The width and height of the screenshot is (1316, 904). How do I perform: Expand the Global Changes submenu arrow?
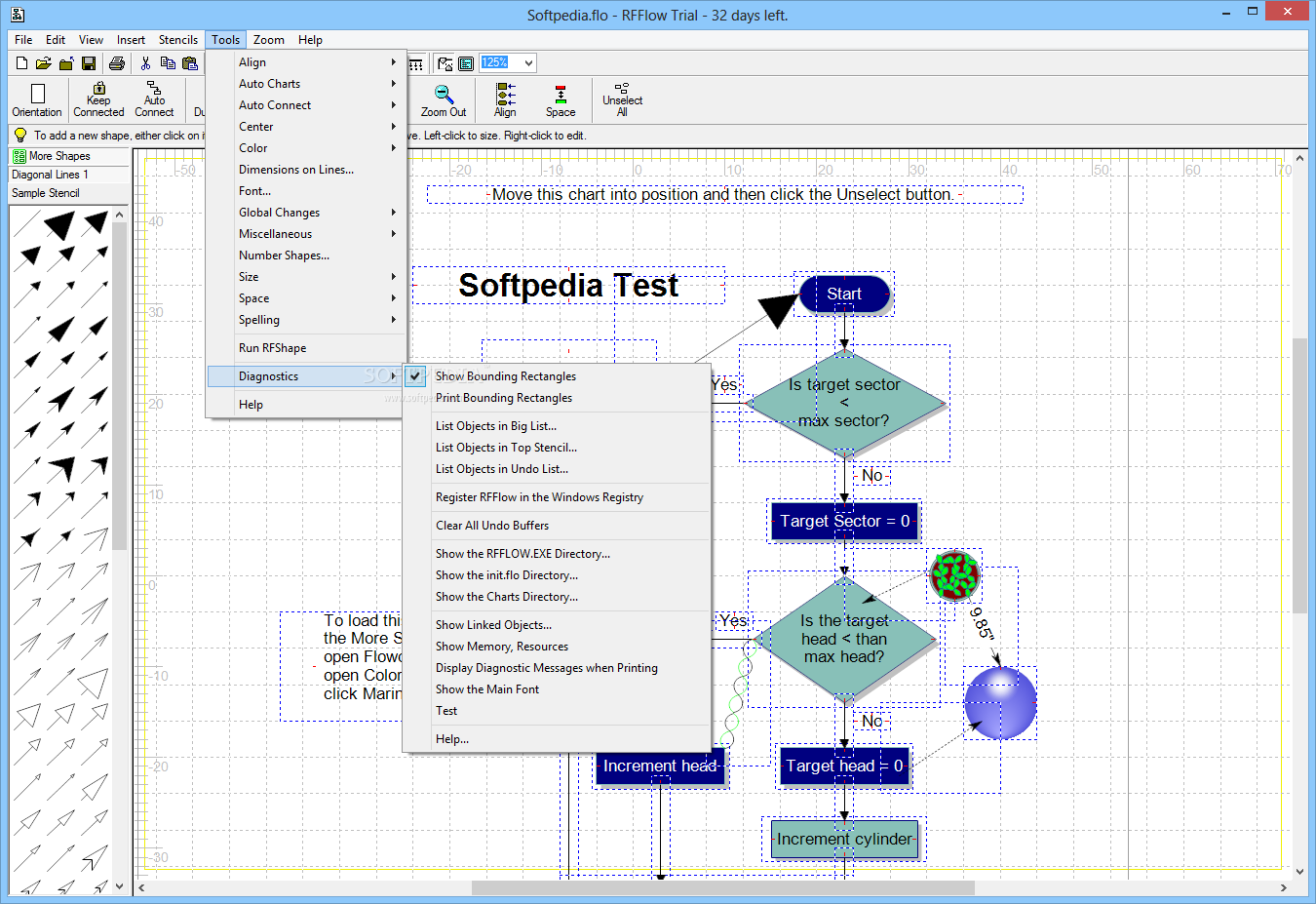pyautogui.click(x=394, y=213)
